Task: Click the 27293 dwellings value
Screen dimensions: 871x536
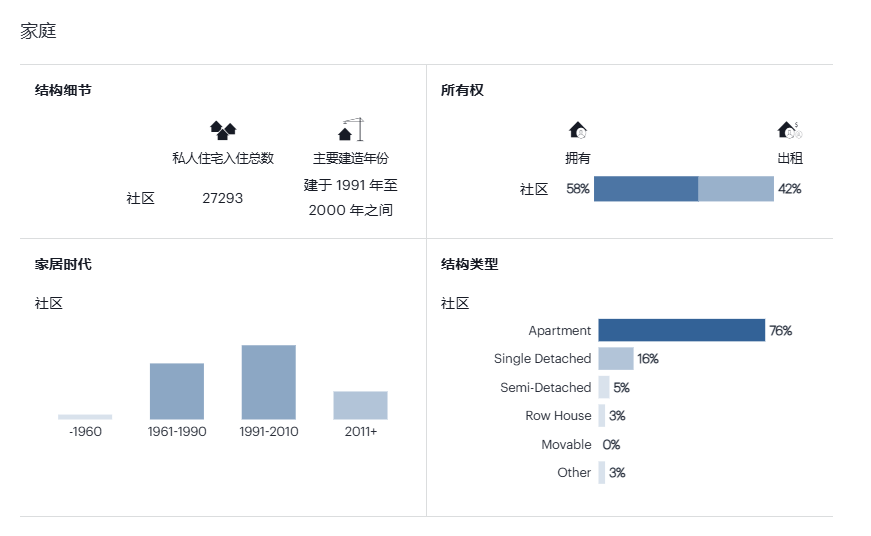Action: (222, 198)
